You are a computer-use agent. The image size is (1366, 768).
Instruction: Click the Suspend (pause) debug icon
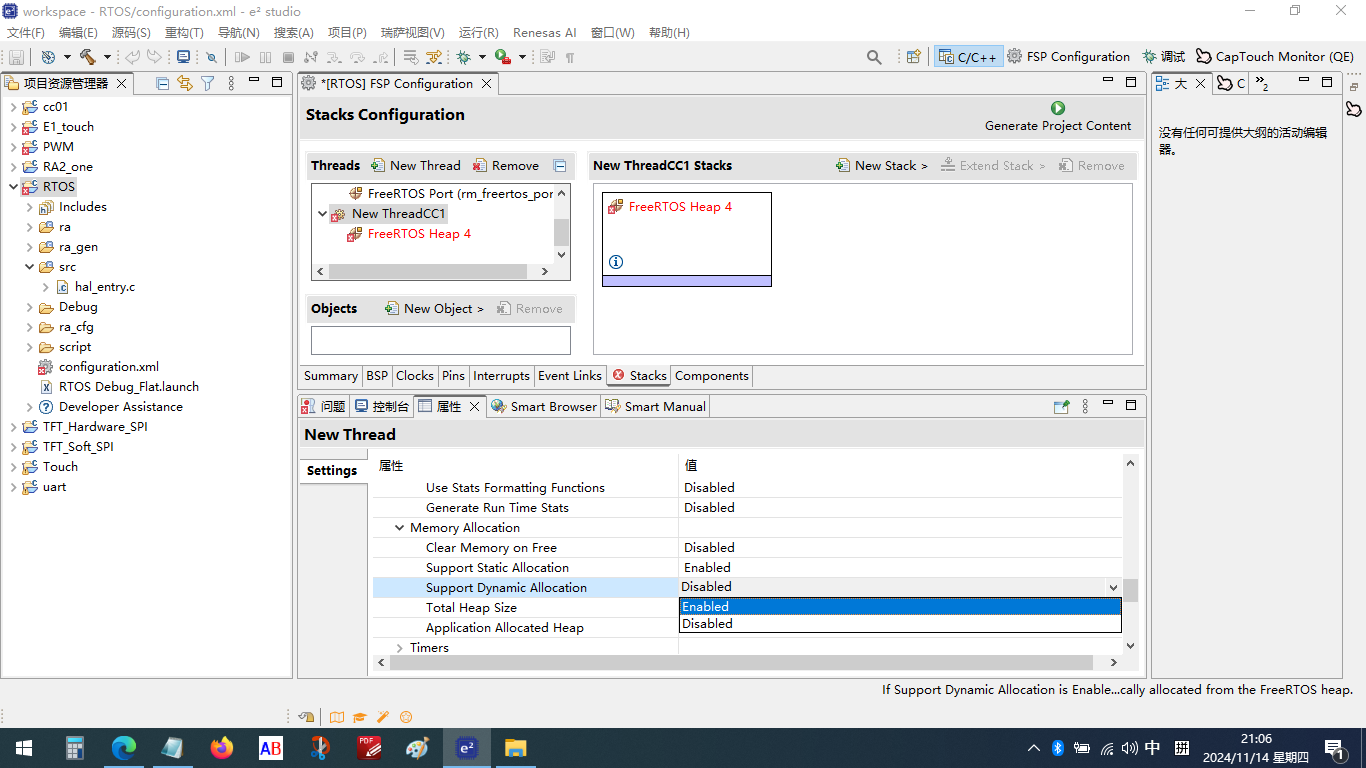pyautogui.click(x=265, y=57)
